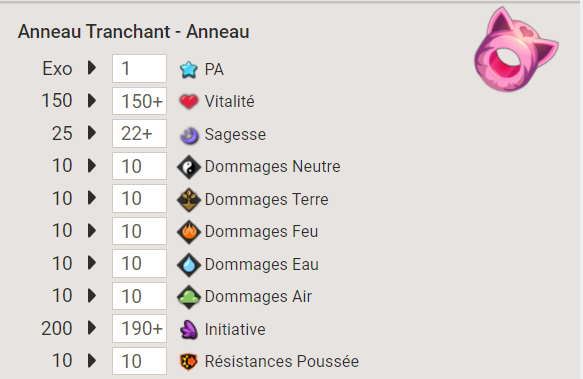Click the arrow beside Initiative max 200
Image resolution: width=583 pixels, height=379 pixels.
tap(92, 328)
